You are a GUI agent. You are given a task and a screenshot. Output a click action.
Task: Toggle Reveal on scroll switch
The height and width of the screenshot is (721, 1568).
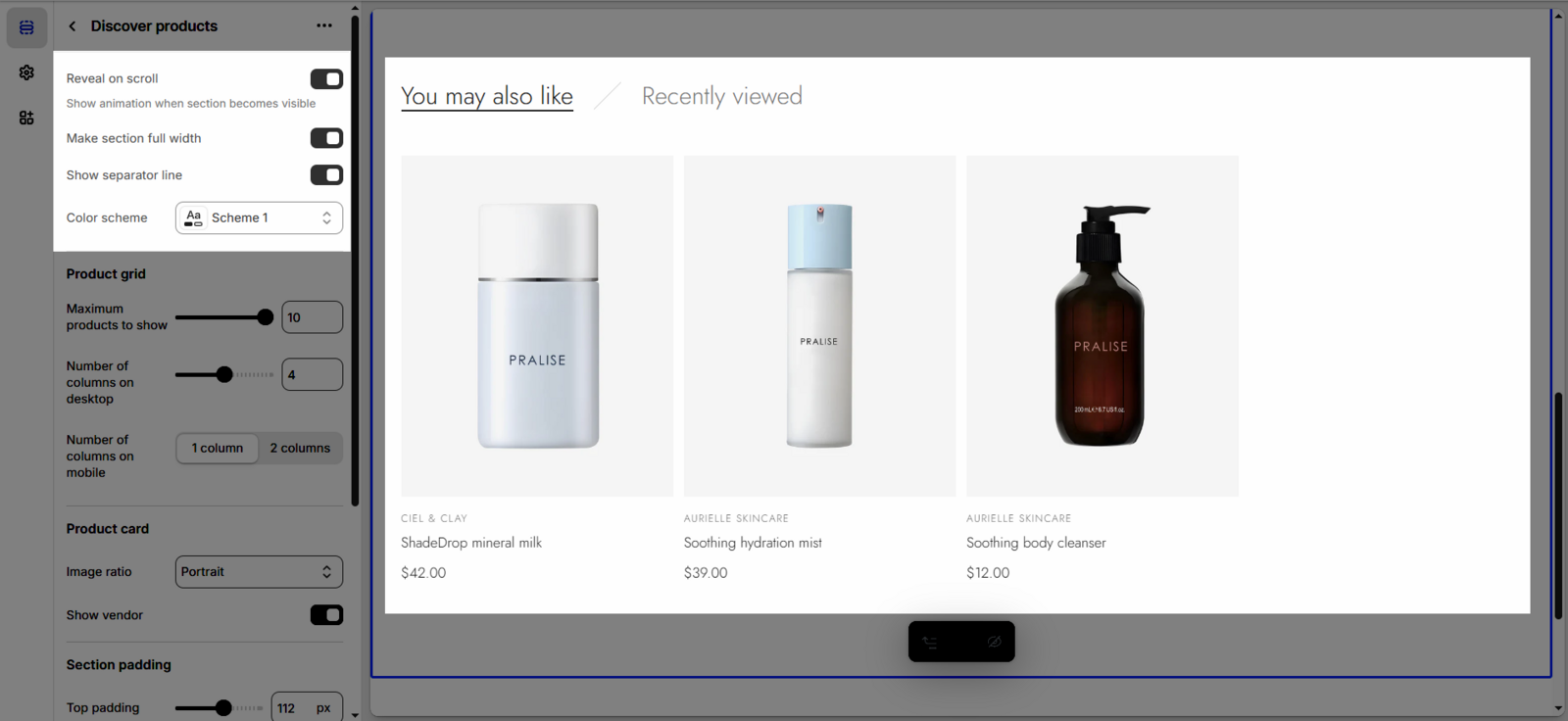pyautogui.click(x=326, y=79)
